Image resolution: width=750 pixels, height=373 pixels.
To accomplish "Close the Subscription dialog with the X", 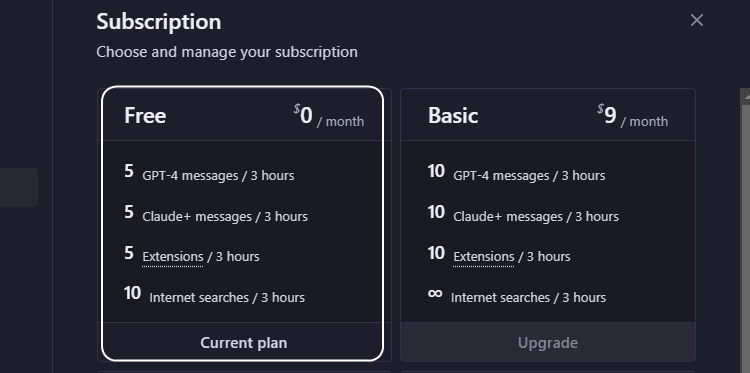I will [696, 20].
